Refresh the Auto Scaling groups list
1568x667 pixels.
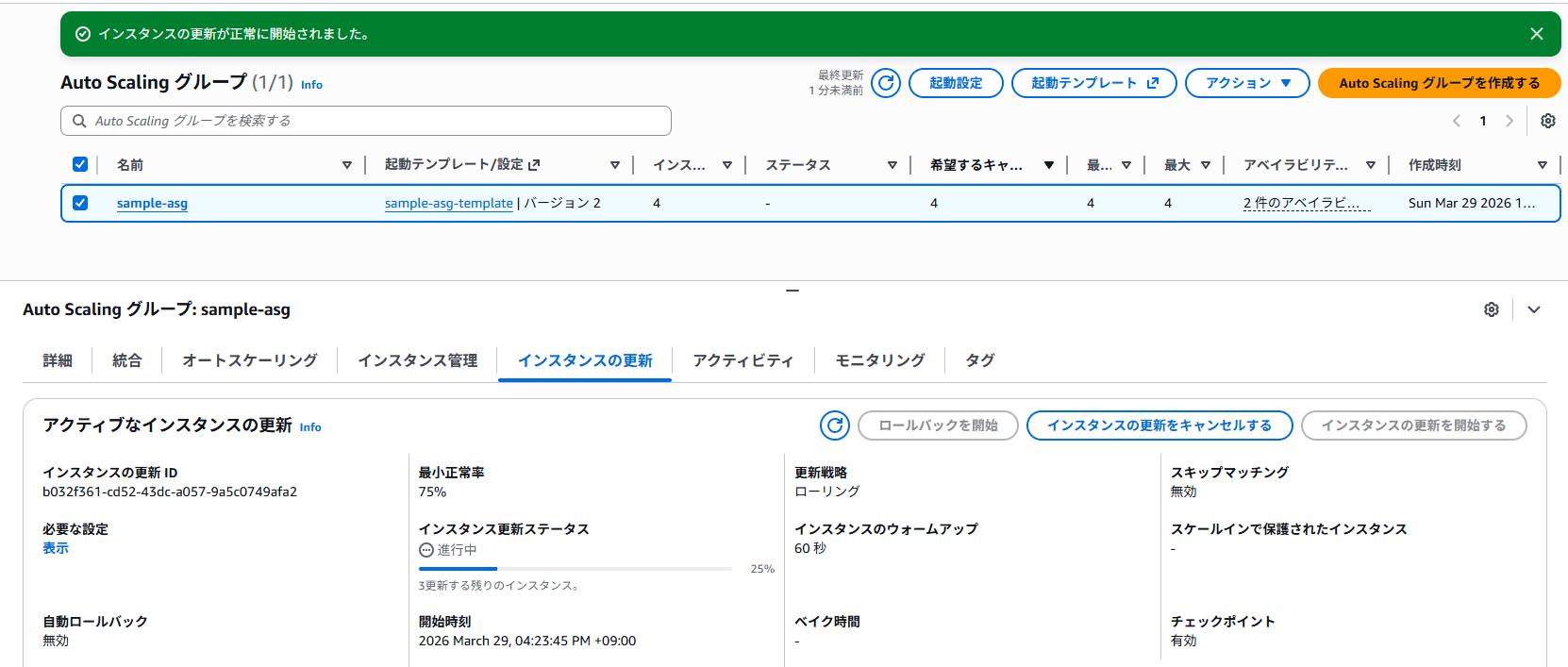pyautogui.click(x=885, y=83)
